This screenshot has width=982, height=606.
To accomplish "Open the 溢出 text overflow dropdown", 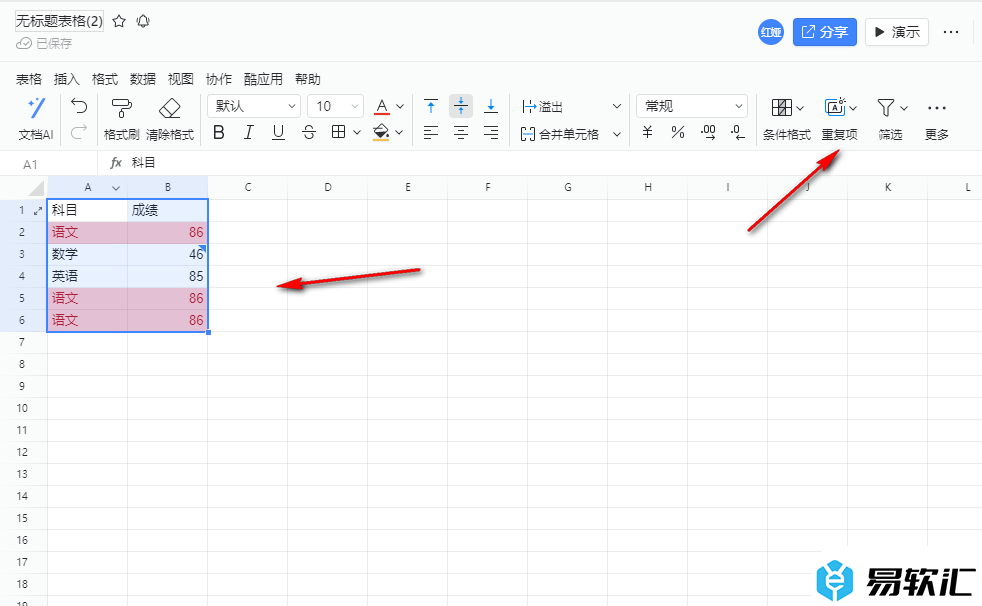I will 571,106.
